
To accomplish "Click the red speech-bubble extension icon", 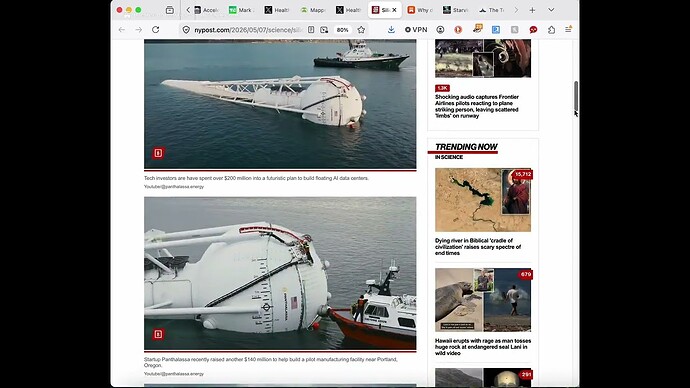I will [x=533, y=29].
